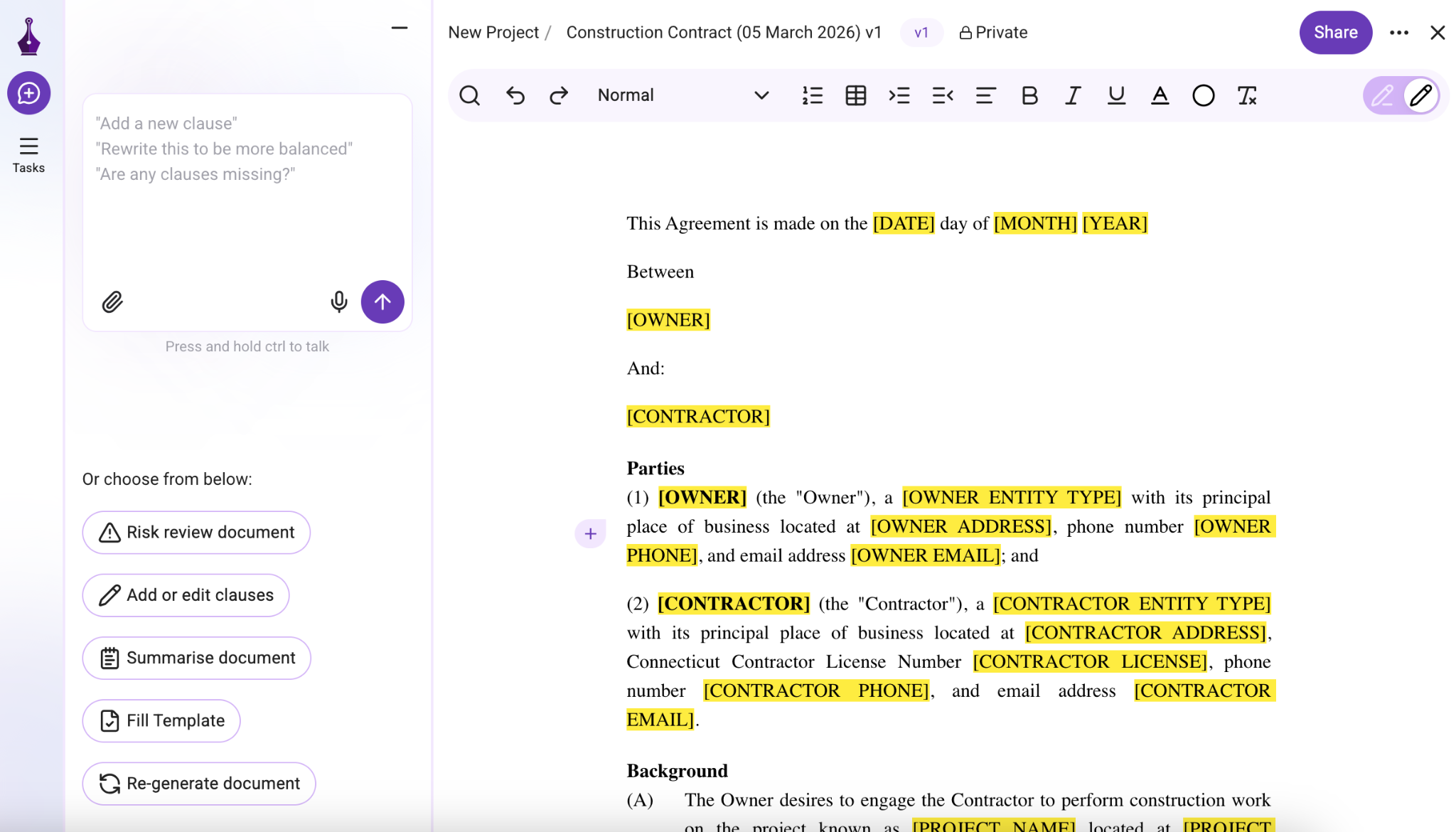Expand the add-clause plus button beside the paragraph
1456x832 pixels.
[x=590, y=533]
